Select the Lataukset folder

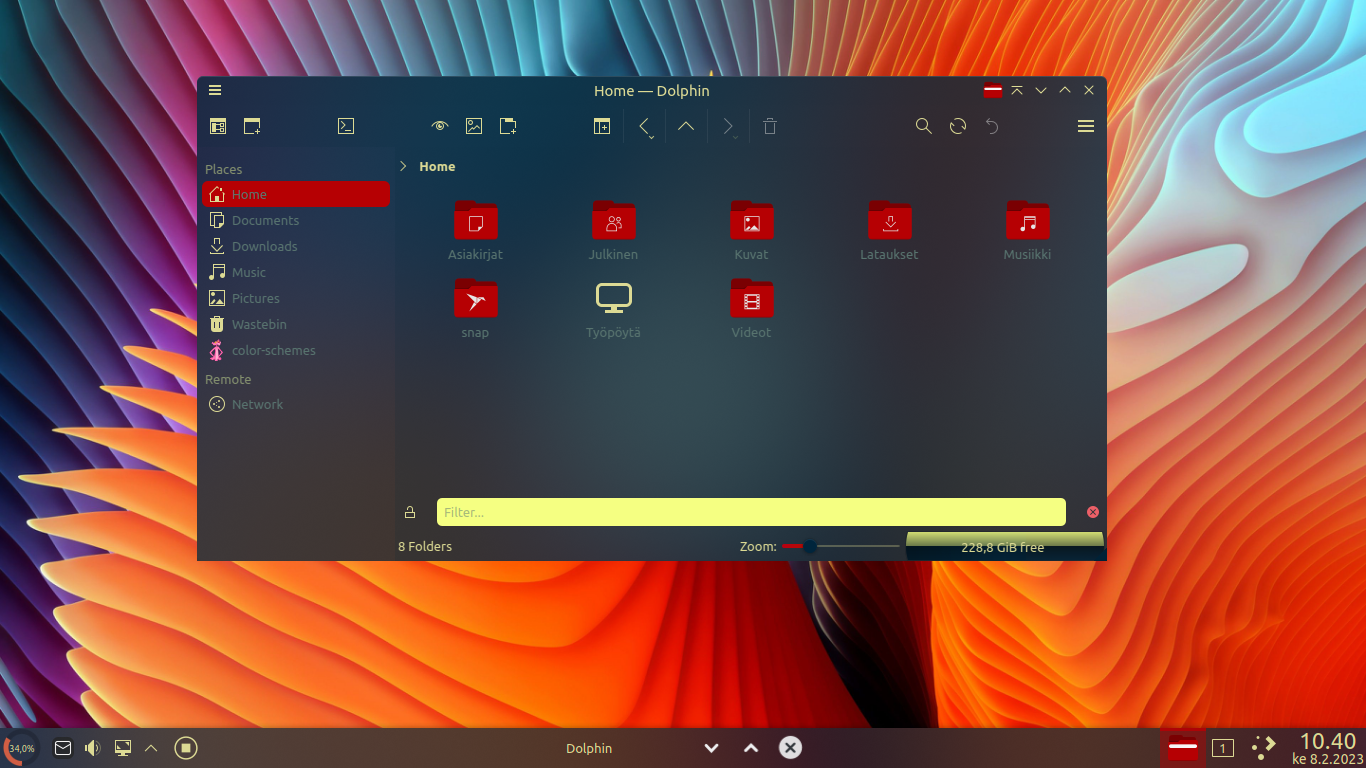tap(889, 230)
